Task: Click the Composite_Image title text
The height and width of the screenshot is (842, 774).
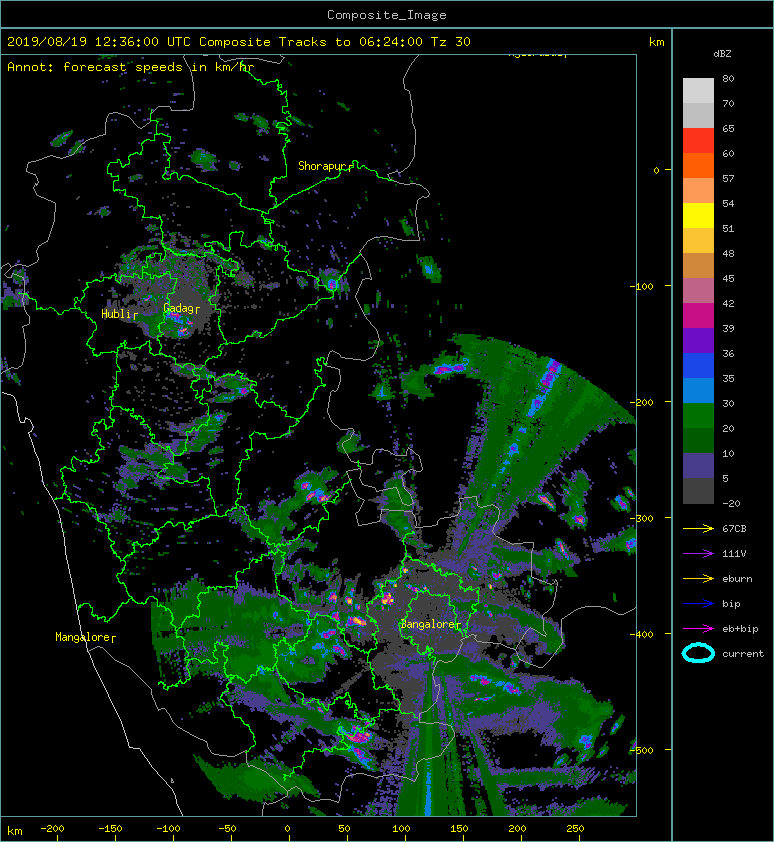Action: point(387,15)
